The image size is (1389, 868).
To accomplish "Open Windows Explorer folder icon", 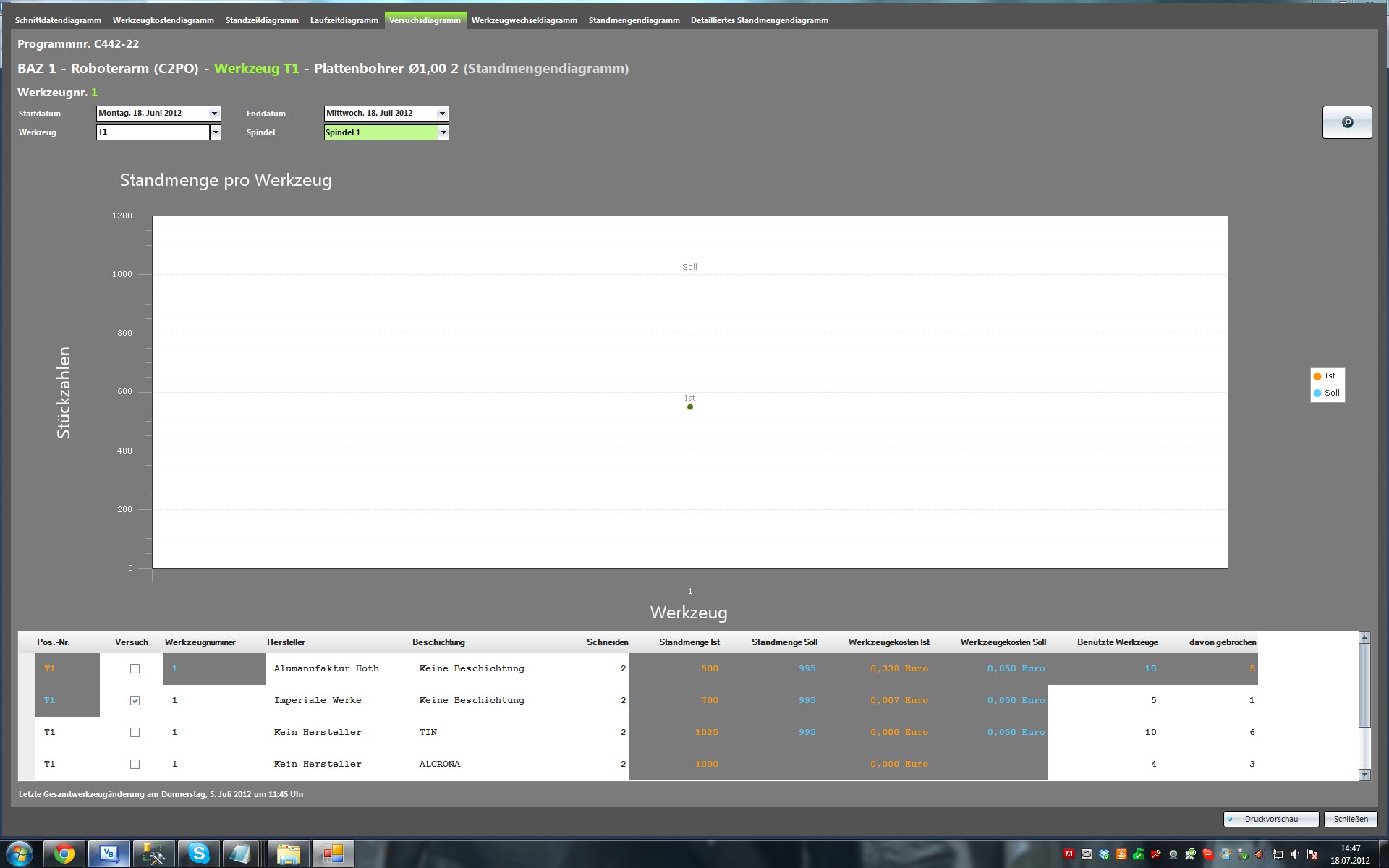I will coord(288,854).
